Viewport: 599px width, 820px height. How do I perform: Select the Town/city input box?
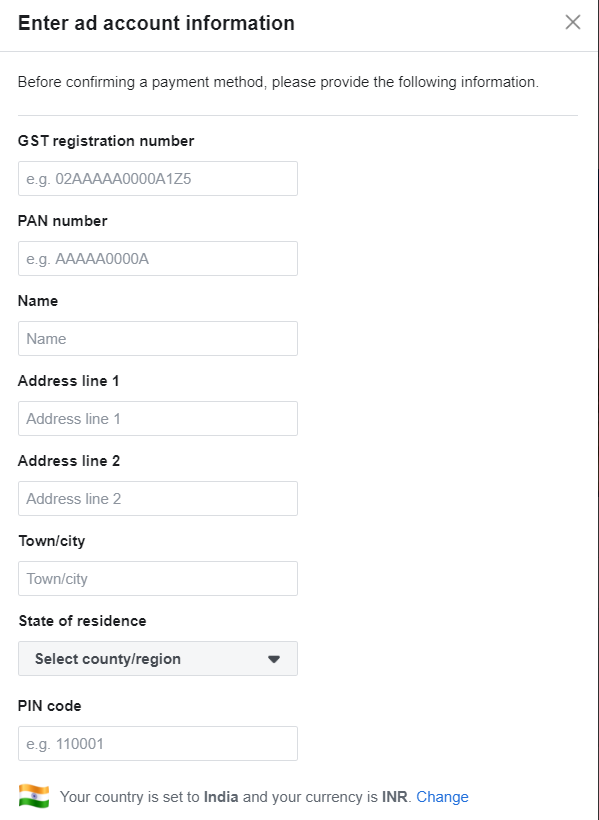(157, 578)
